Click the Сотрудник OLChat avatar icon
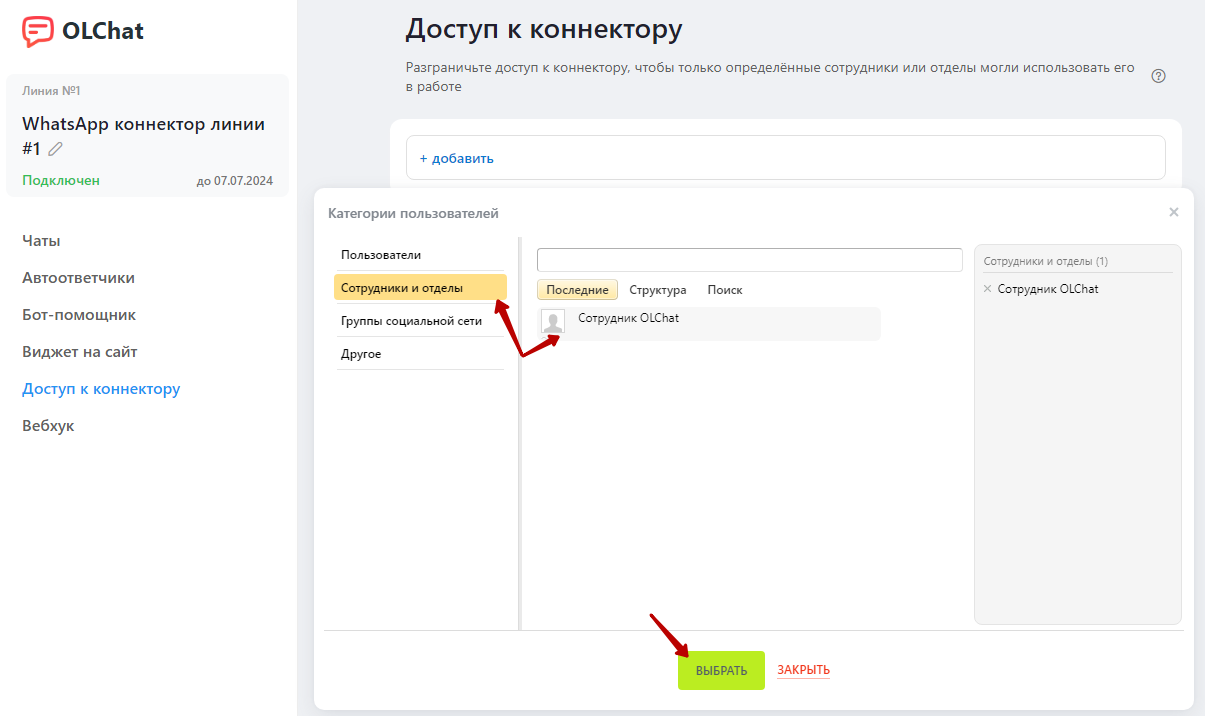This screenshot has width=1205, height=716. [553, 320]
